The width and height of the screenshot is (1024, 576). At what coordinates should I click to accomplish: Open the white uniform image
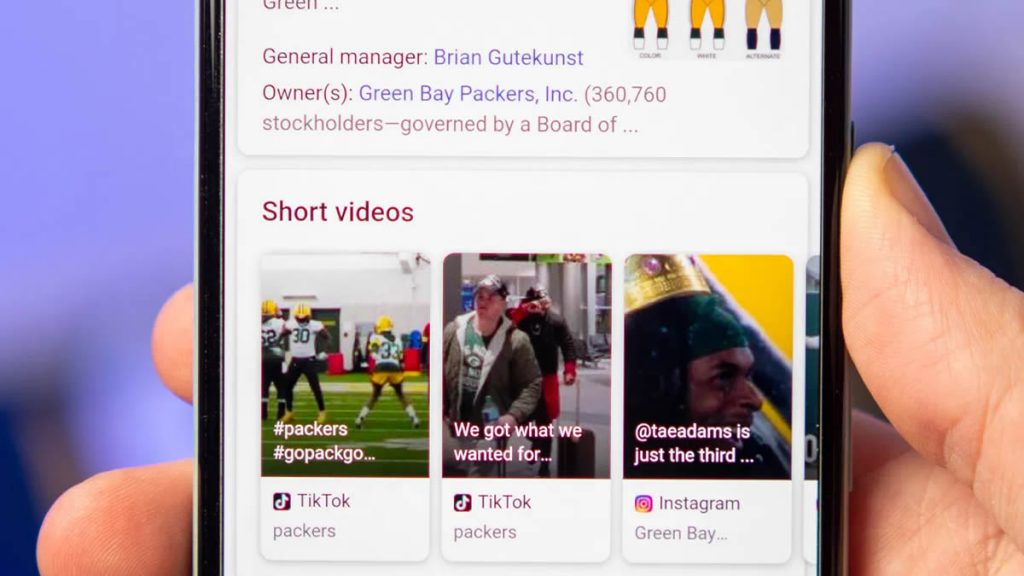coord(707,27)
